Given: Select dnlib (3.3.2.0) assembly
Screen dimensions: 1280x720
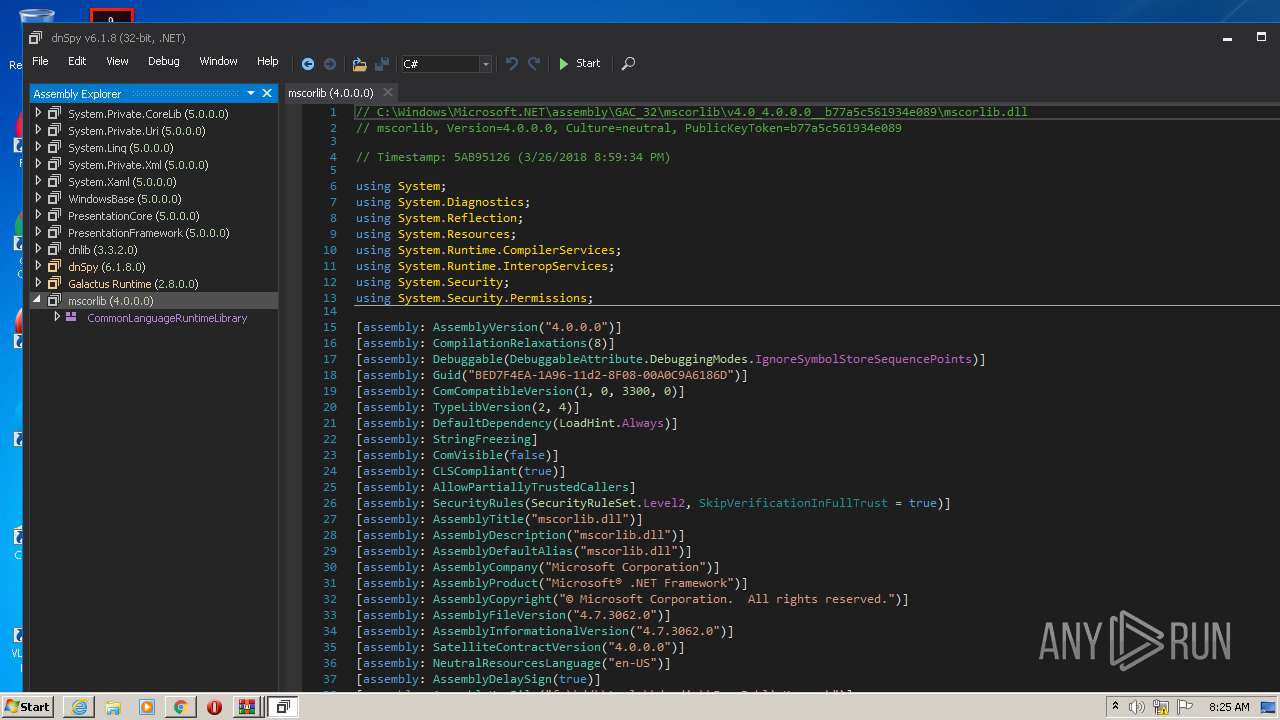Looking at the screenshot, I should click(103, 250).
